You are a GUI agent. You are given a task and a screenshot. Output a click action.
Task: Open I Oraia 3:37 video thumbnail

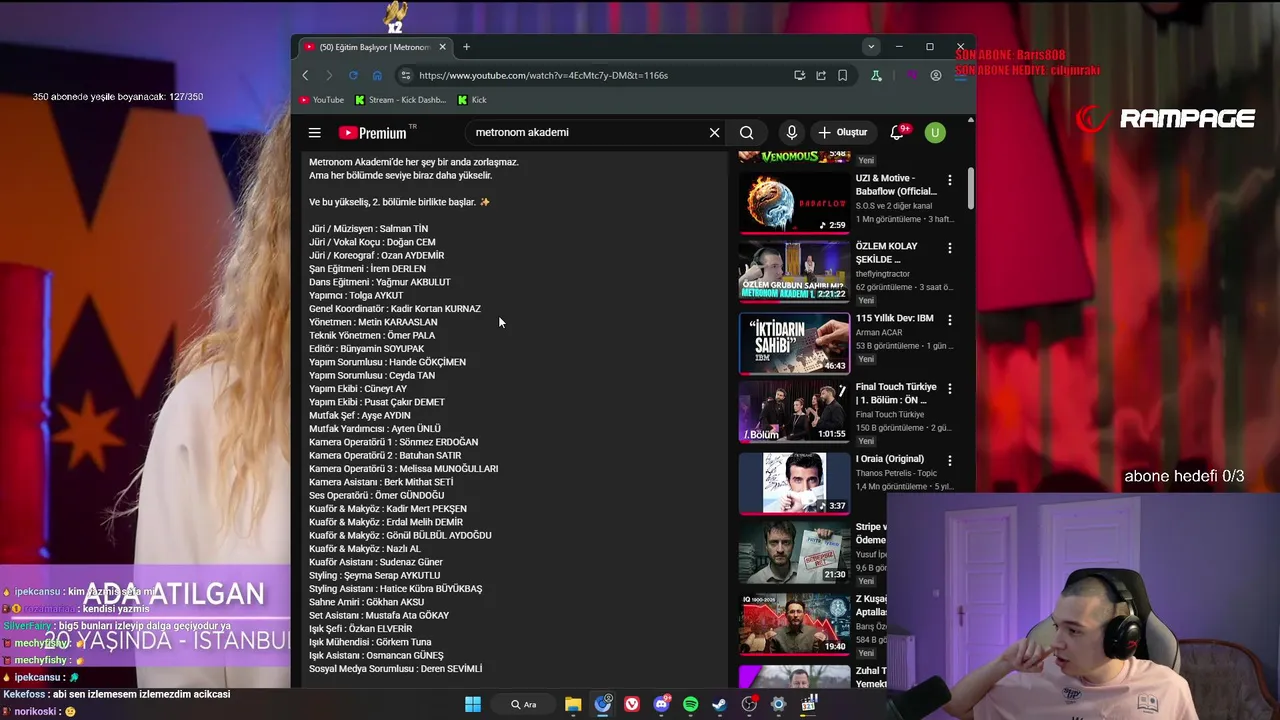[794, 483]
